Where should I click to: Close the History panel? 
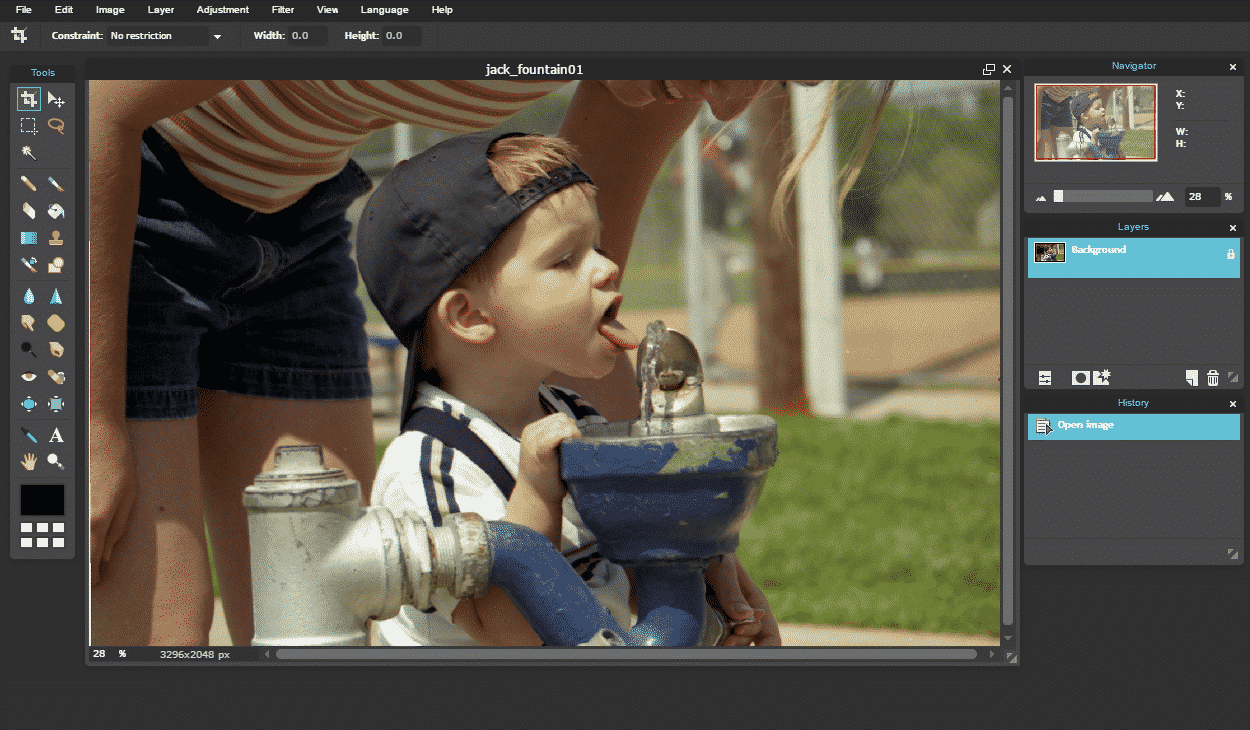(1233, 404)
